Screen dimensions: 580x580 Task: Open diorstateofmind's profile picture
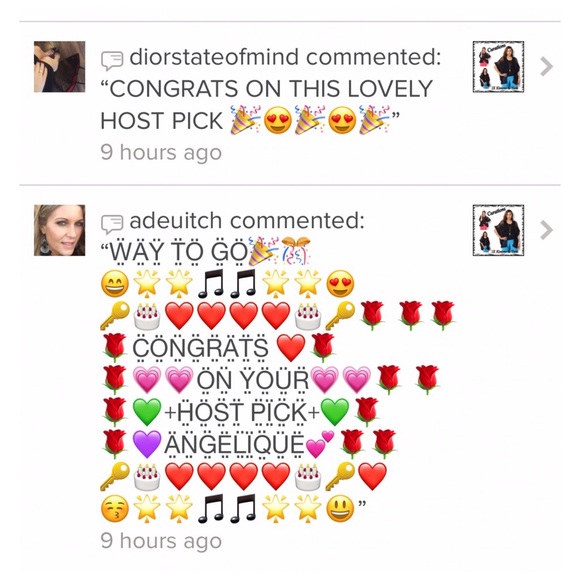tap(60, 67)
